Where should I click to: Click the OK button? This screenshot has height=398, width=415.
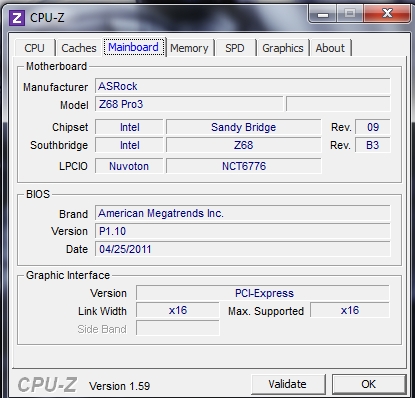369,384
